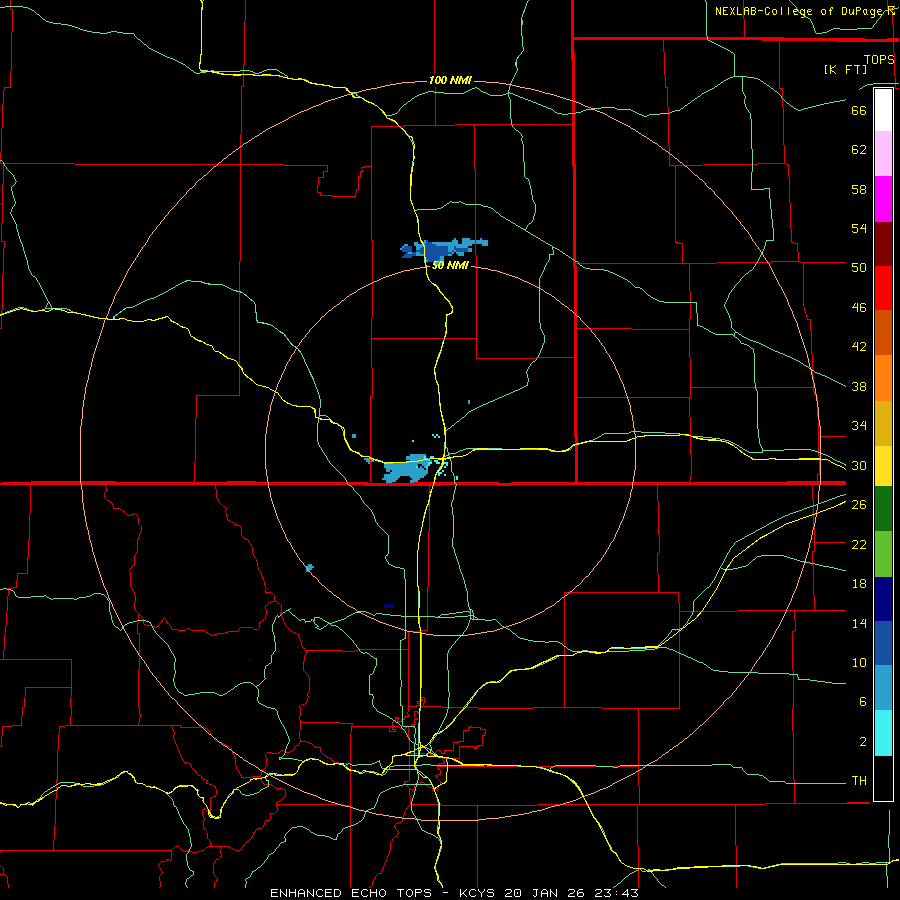Click the legend value "38"

(859, 386)
